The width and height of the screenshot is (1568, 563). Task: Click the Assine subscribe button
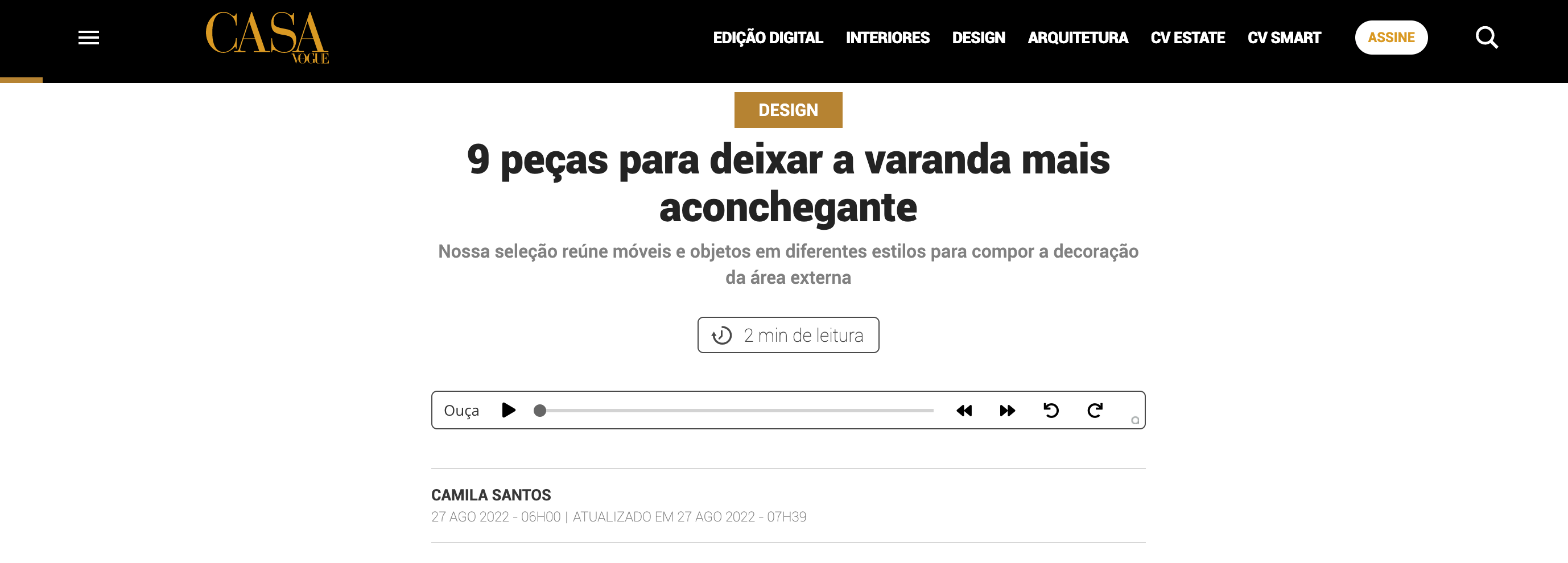[x=1391, y=38]
